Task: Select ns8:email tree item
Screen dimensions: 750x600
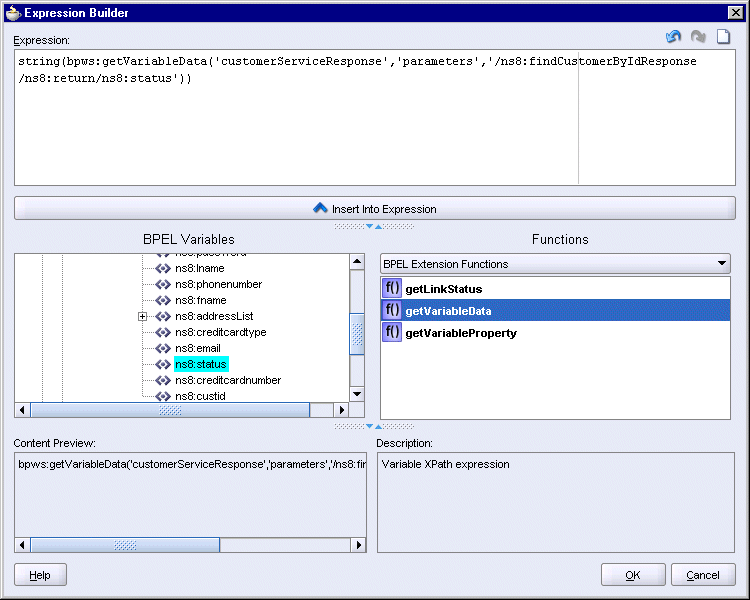Action: [198, 348]
